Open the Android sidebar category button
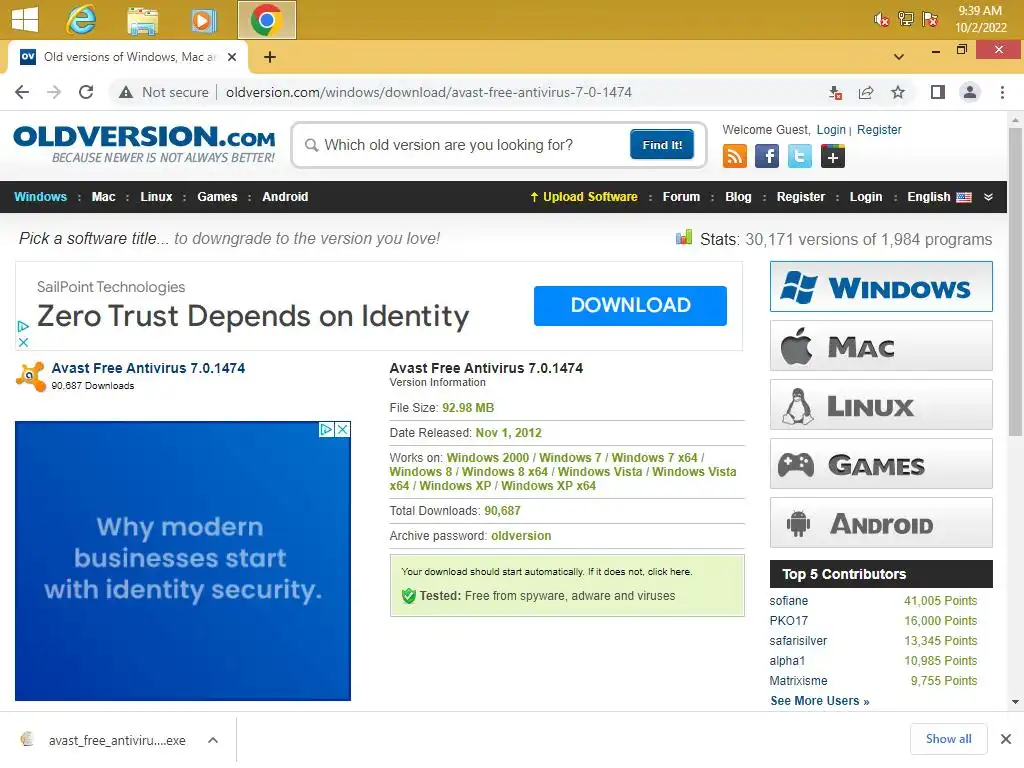The width and height of the screenshot is (1024, 768). tap(881, 523)
